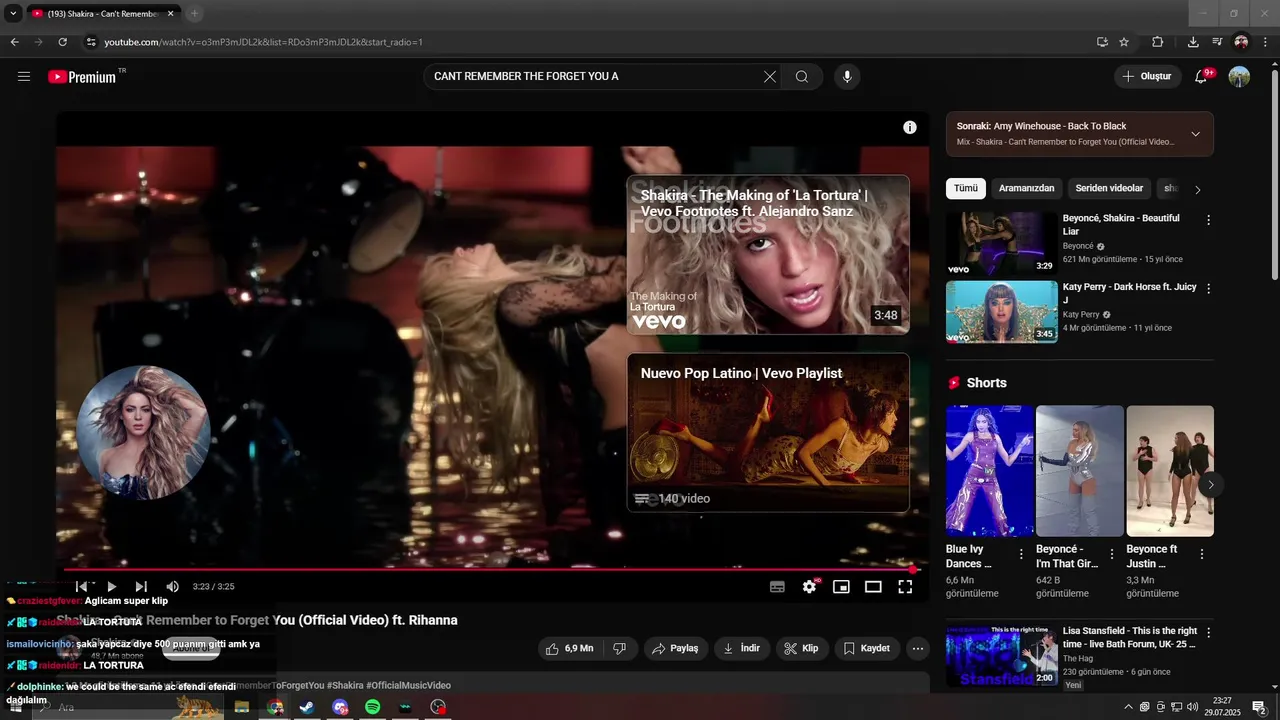The height and width of the screenshot is (720, 1280).
Task: Open Steam from the taskbar
Action: pyautogui.click(x=307, y=707)
